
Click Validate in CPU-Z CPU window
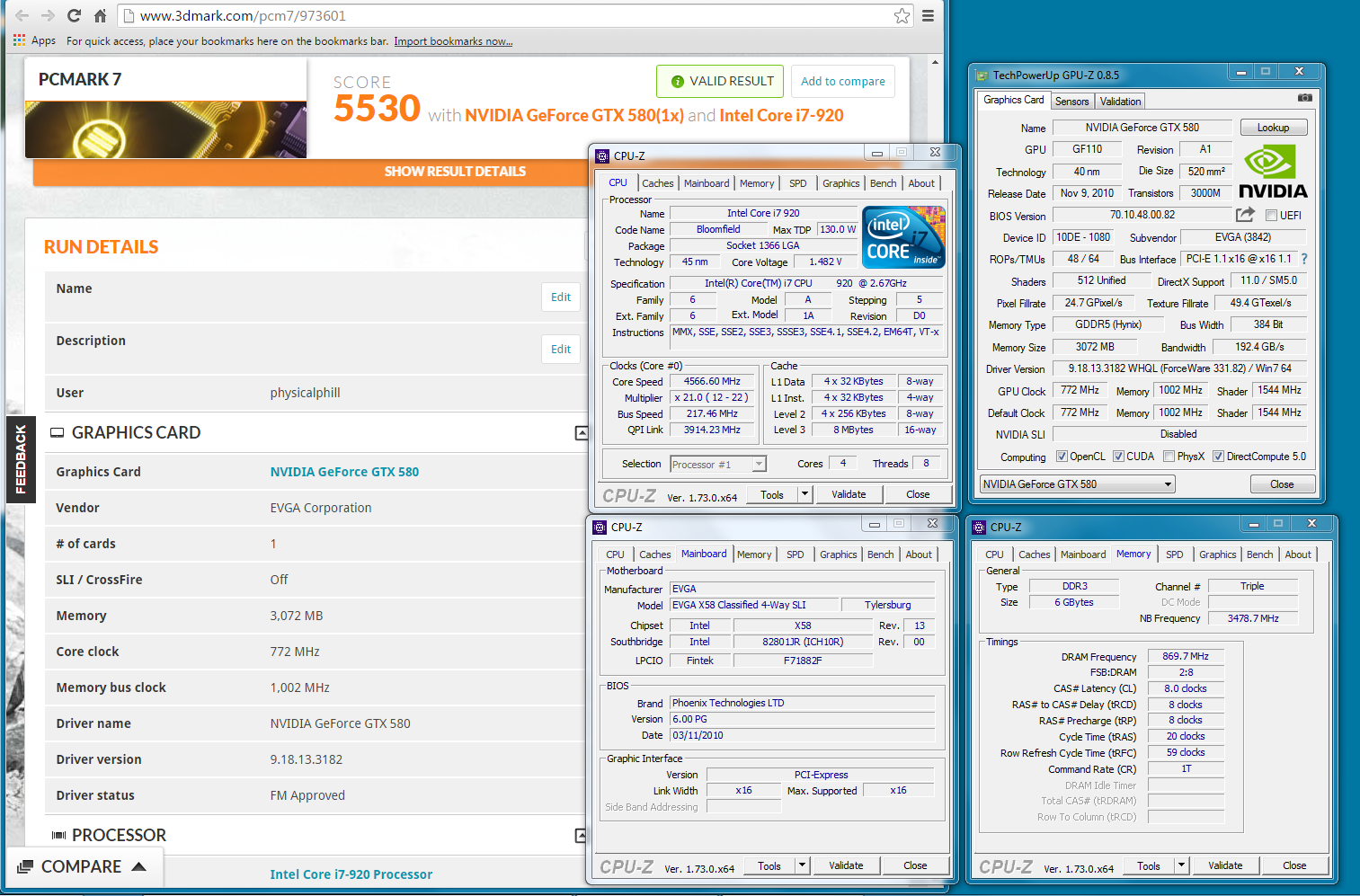pyautogui.click(x=849, y=494)
